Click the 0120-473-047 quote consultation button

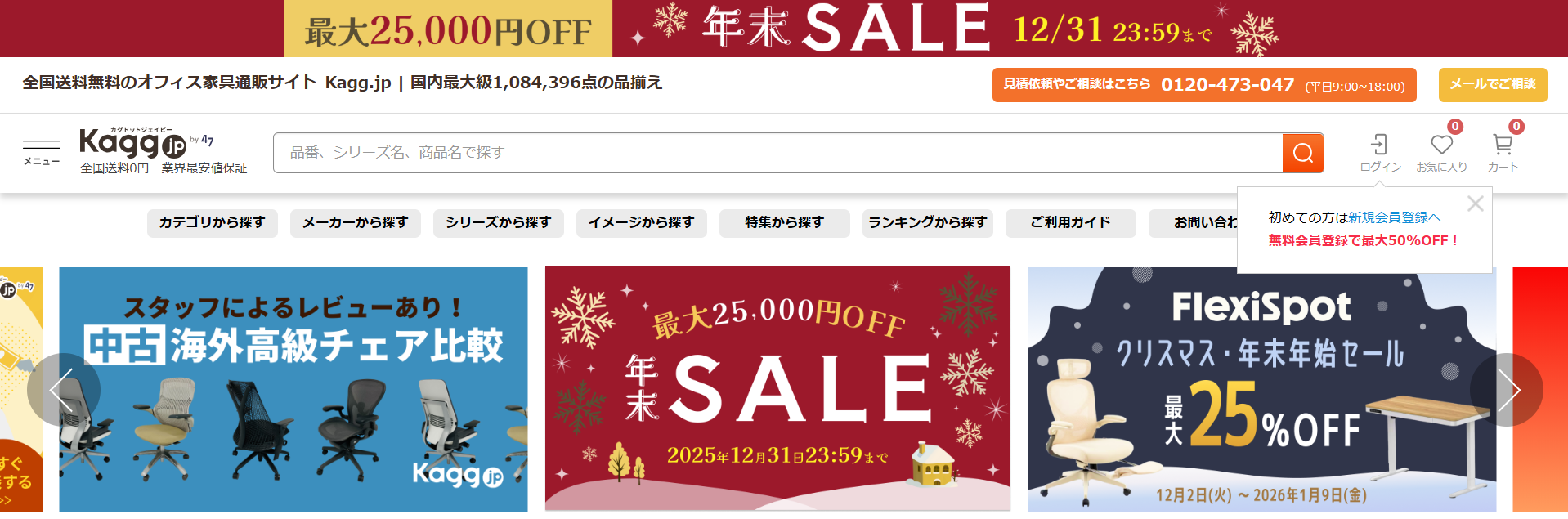click(x=1204, y=85)
